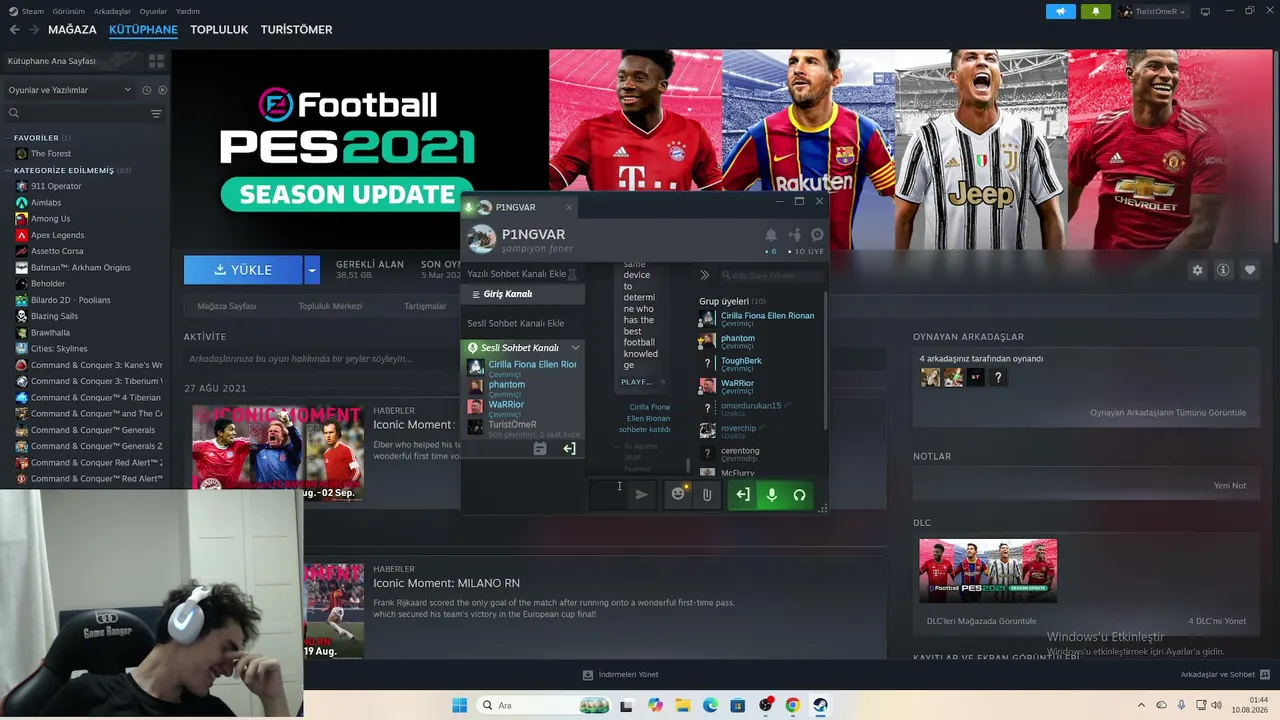1280x720 pixels.
Task: Click the chat message input box
Action: [x=607, y=494]
